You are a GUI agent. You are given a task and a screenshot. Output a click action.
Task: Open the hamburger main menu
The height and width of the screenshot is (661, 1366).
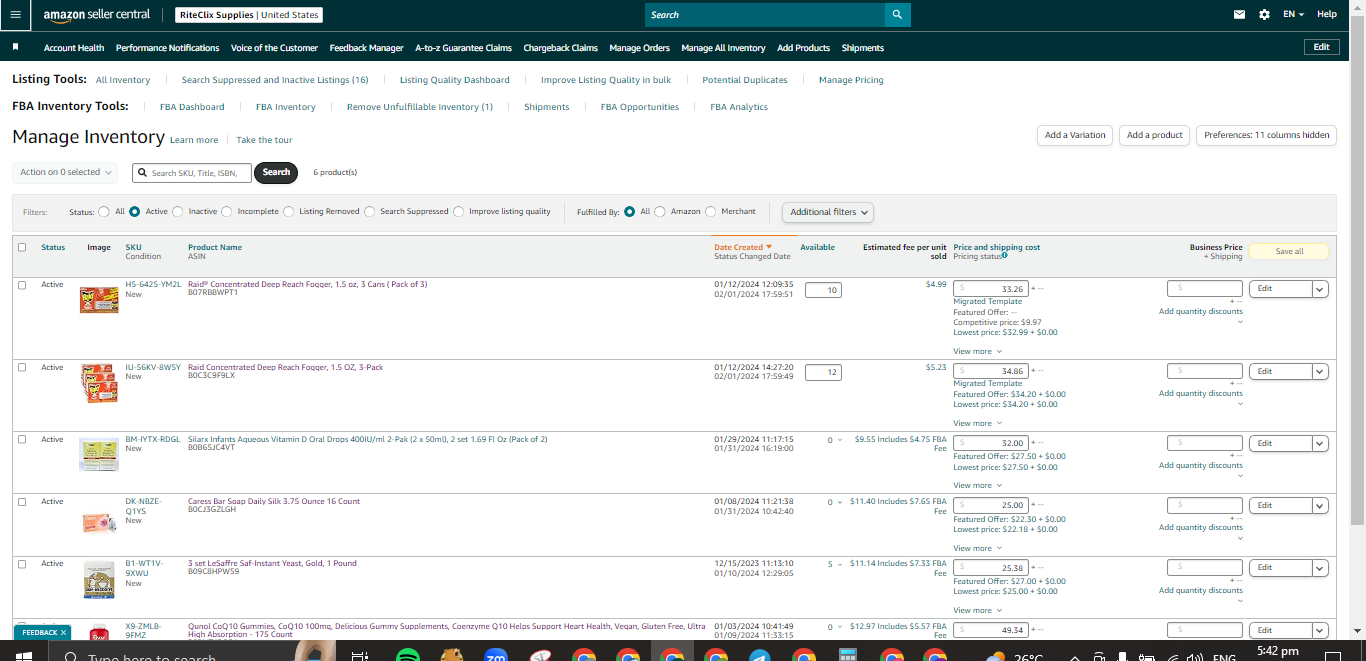(x=15, y=15)
